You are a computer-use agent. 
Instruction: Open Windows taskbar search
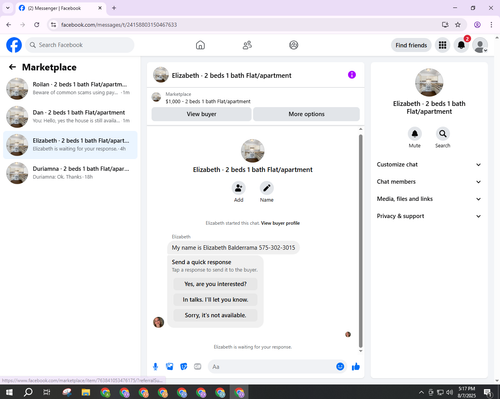28,392
